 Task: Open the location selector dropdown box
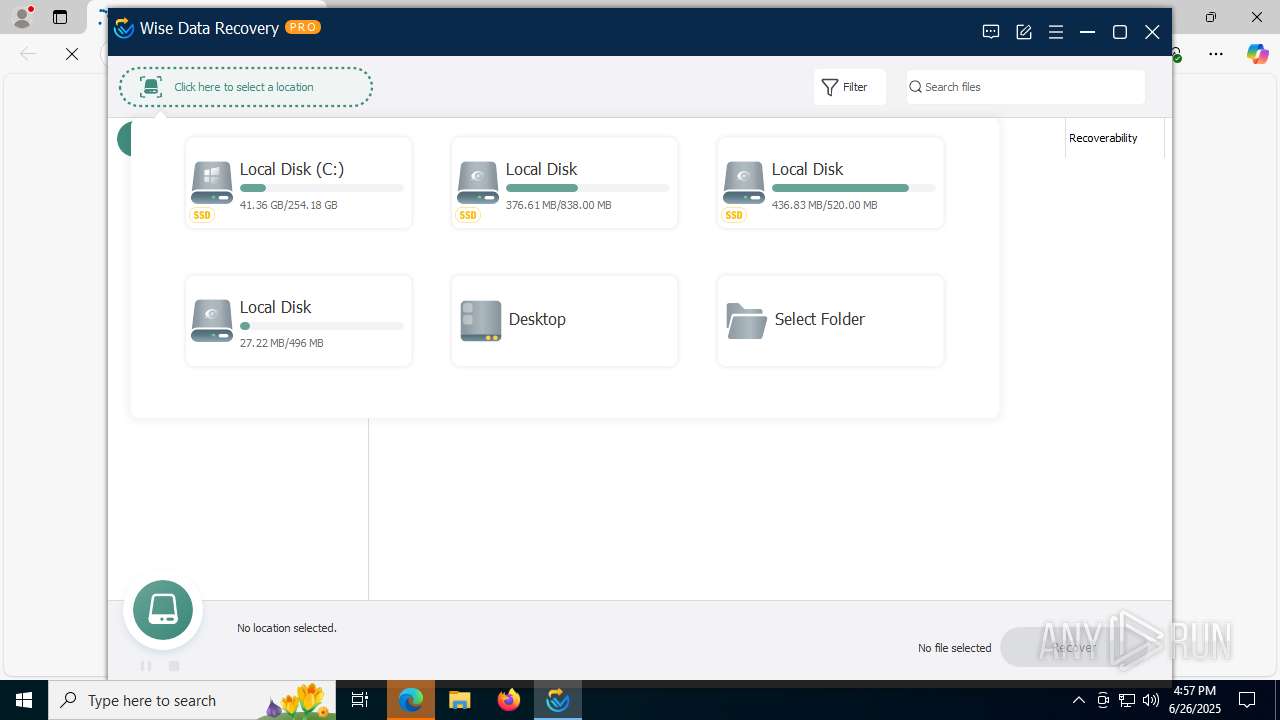point(246,87)
